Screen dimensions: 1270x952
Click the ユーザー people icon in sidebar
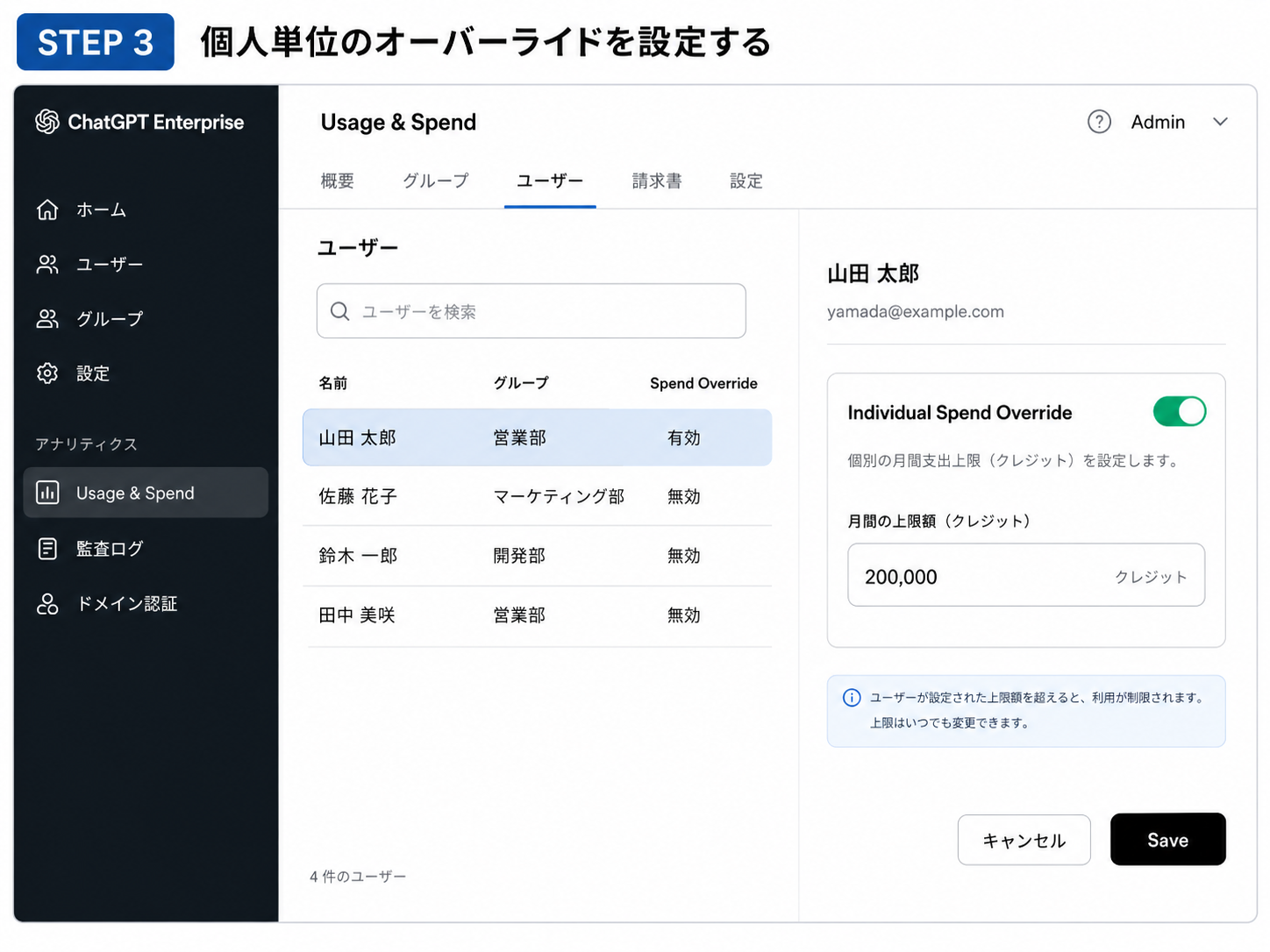point(47,264)
